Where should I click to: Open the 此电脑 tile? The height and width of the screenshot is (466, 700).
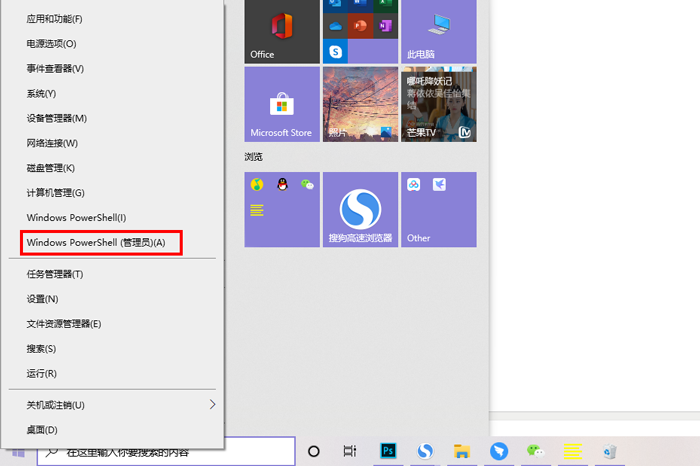click(438, 31)
